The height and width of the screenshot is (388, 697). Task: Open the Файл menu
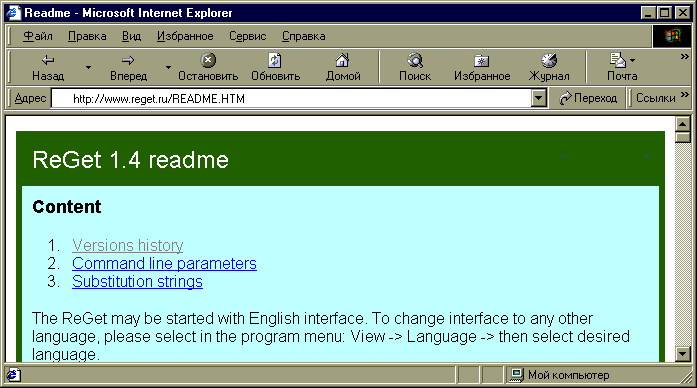click(38, 36)
